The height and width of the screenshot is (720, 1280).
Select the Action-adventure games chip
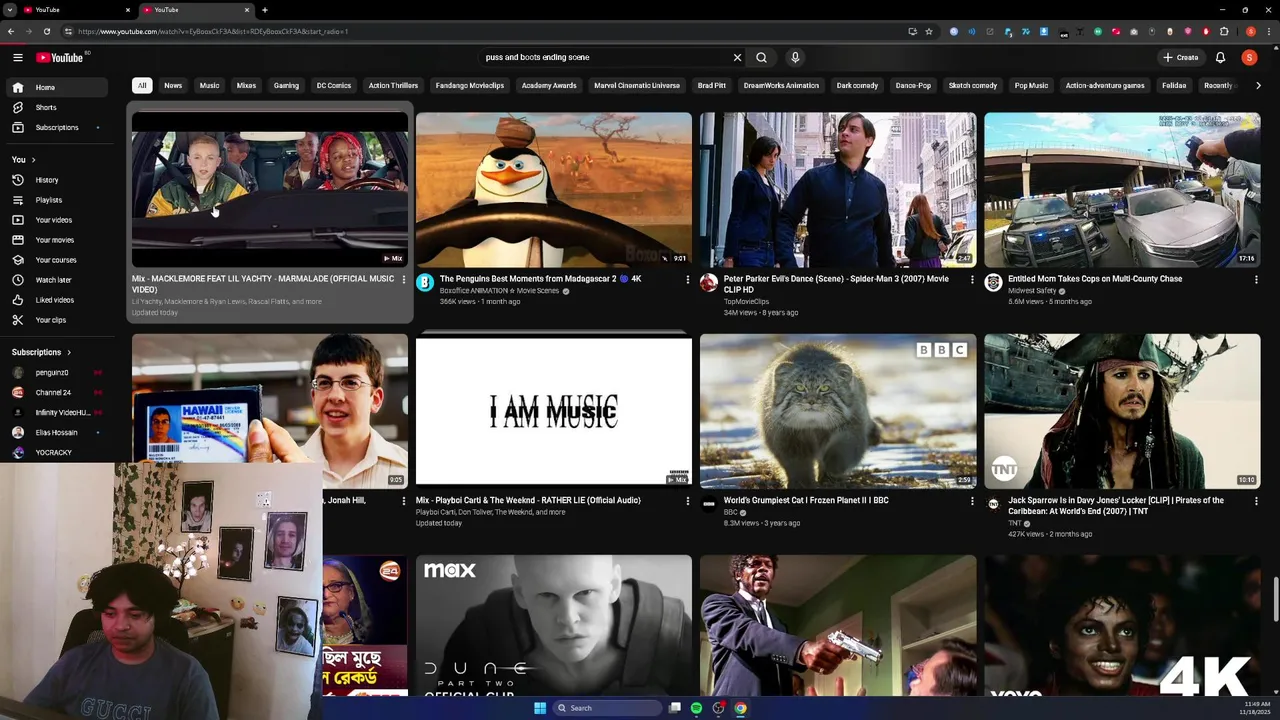(1105, 85)
